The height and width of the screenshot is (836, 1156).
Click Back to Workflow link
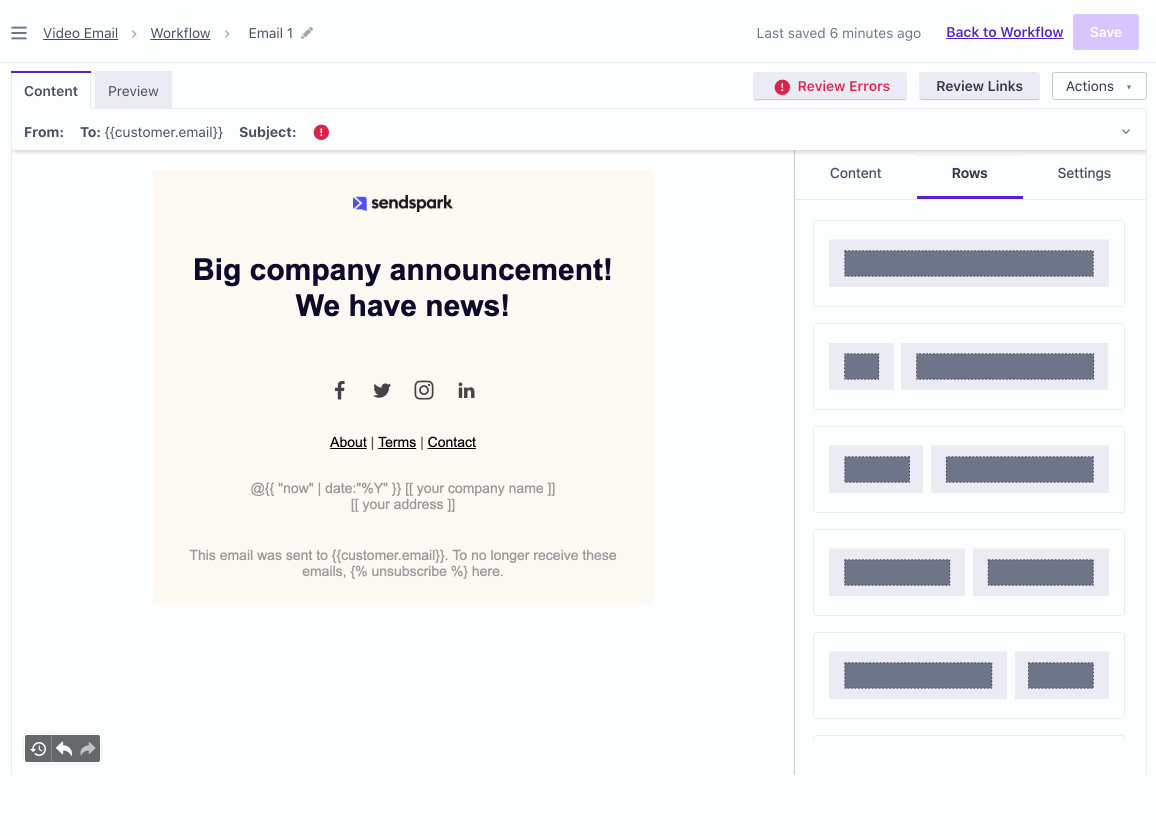[1005, 32]
